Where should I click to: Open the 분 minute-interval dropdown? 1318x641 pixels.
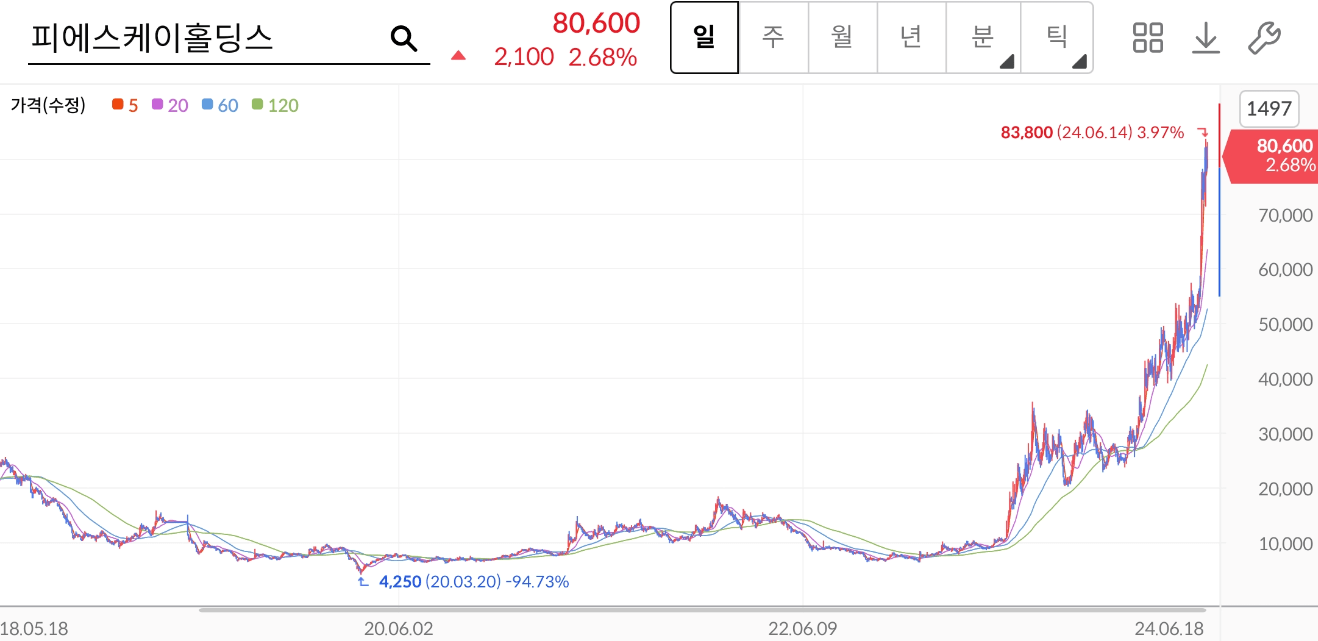click(x=981, y=37)
